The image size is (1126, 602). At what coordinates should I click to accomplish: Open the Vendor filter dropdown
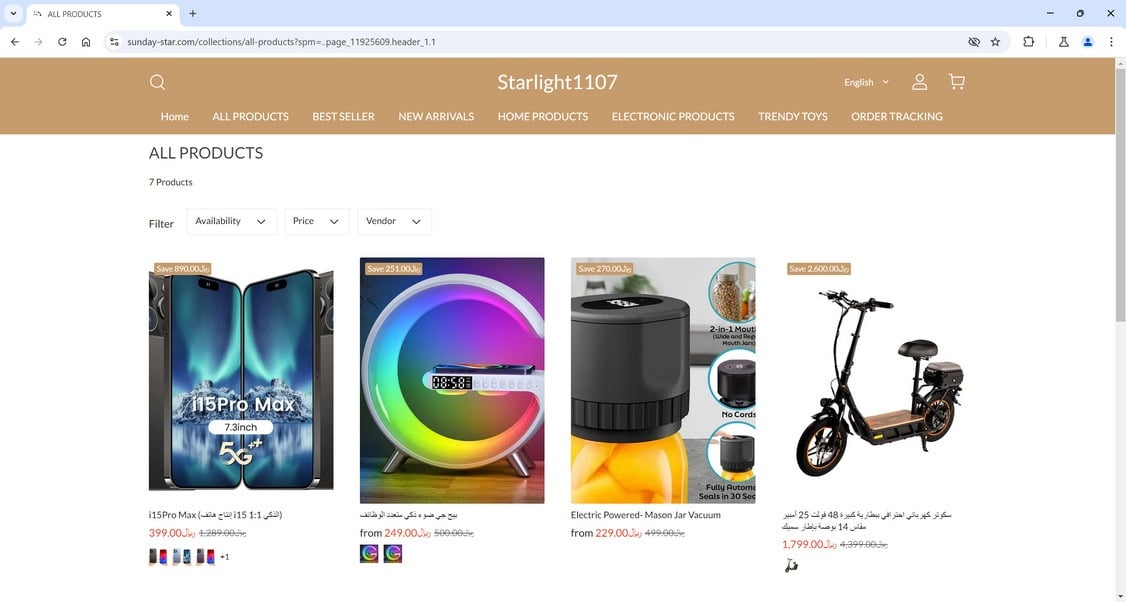[394, 221]
